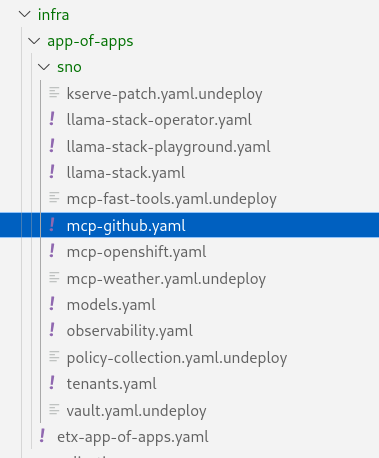The height and width of the screenshot is (458, 379).
Task: Select the app-of-apps folder label
Action: click(90, 42)
